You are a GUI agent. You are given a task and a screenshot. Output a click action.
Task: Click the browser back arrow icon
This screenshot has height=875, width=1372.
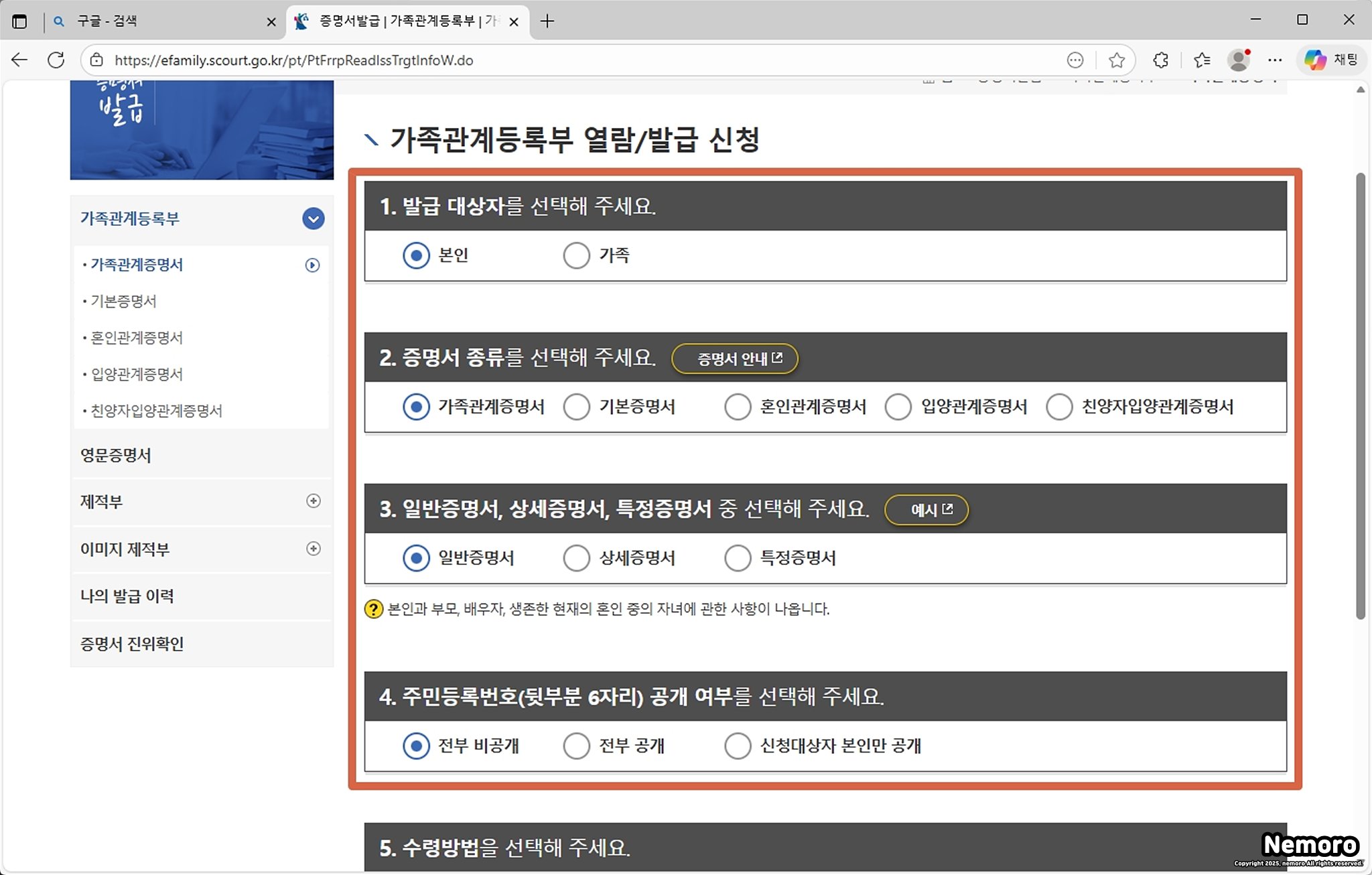click(19, 60)
